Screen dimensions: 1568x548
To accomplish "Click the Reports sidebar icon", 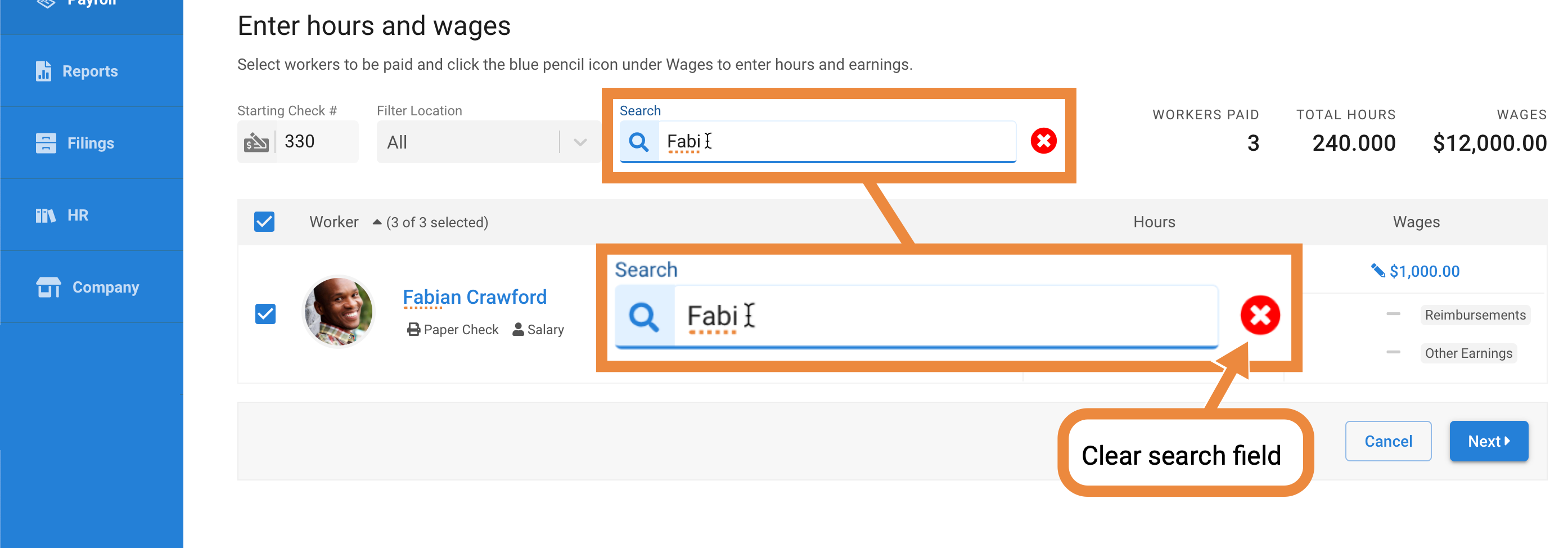I will 43,71.
